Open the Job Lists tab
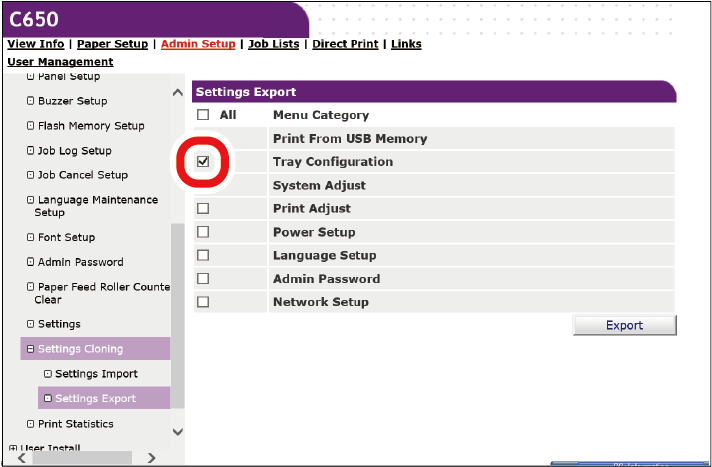 [274, 44]
